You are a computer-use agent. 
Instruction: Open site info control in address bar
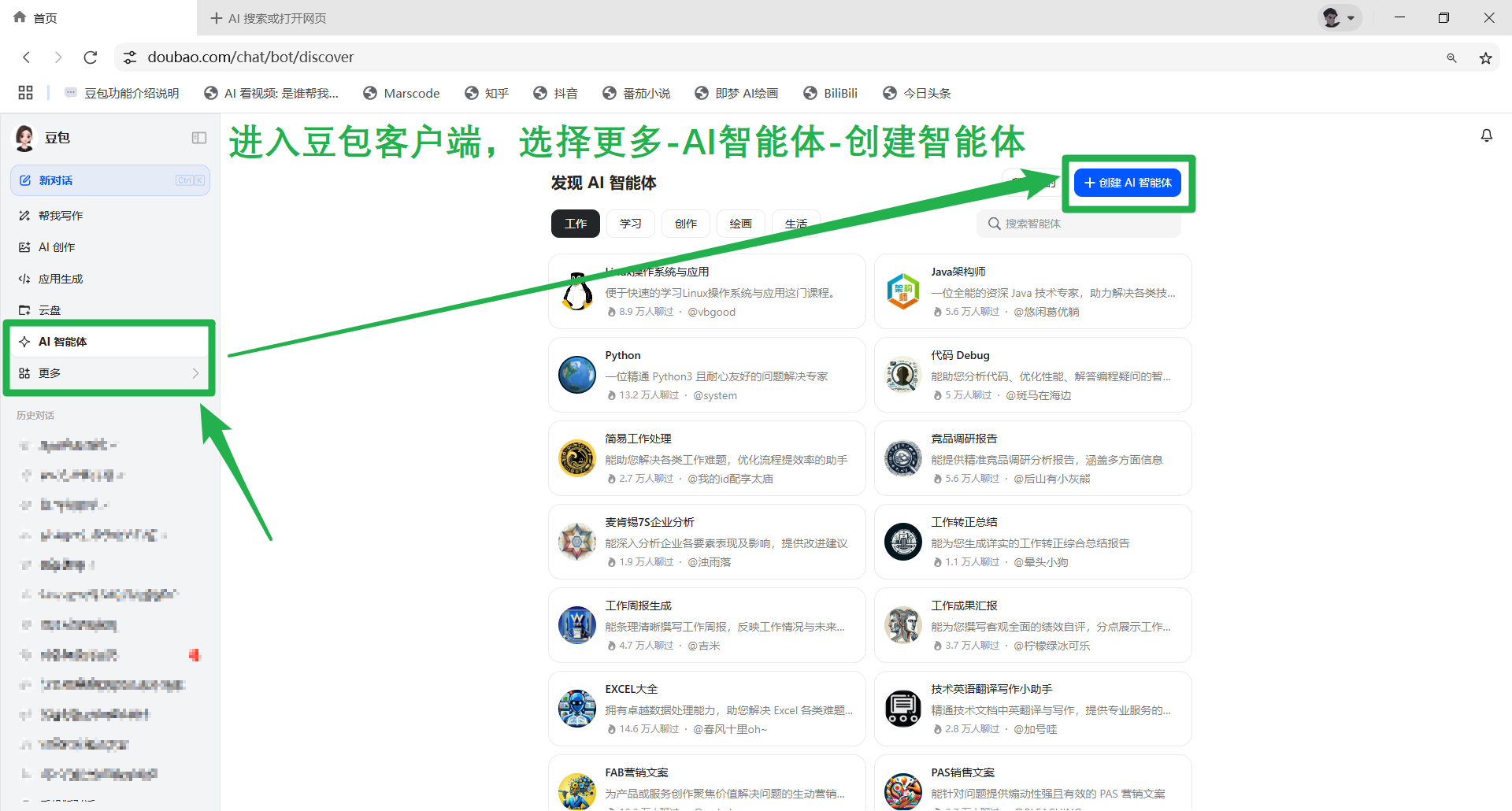click(x=130, y=57)
